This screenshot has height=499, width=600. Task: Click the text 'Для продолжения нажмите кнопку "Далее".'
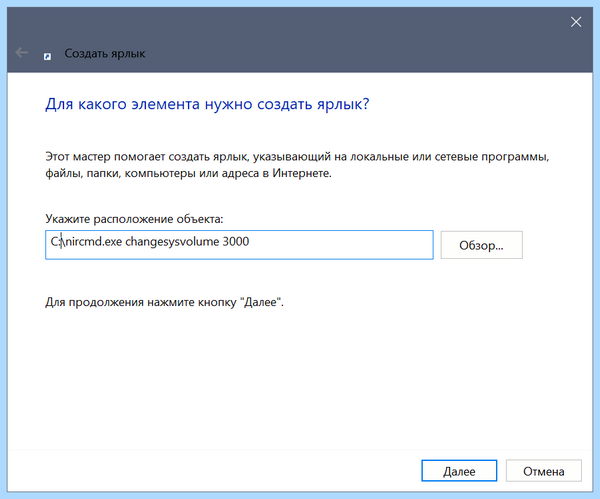click(x=165, y=302)
